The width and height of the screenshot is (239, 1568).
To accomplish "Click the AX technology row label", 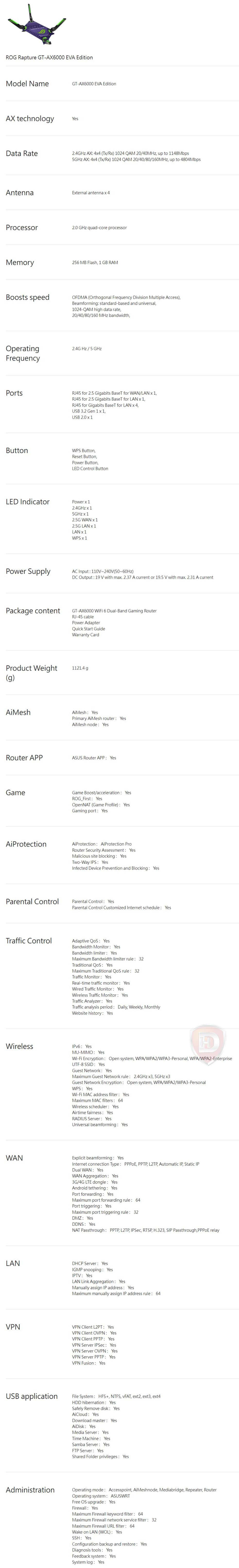I will point(30,119).
